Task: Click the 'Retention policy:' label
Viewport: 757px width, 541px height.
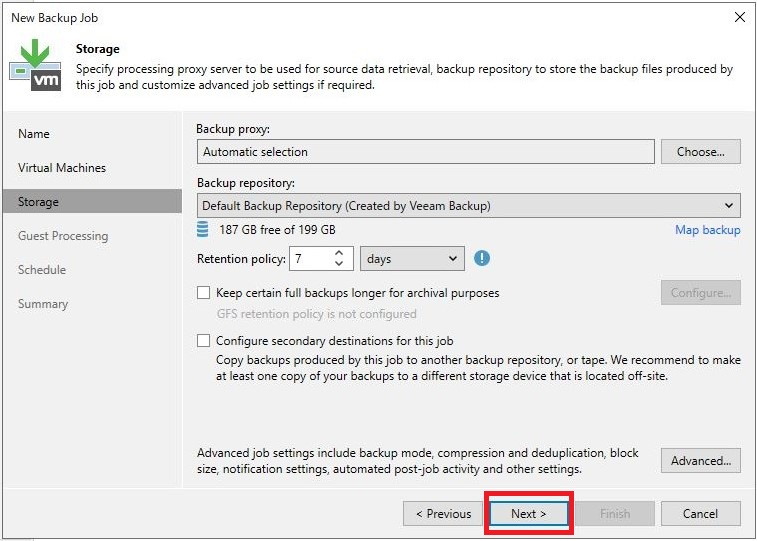Action: (241, 259)
